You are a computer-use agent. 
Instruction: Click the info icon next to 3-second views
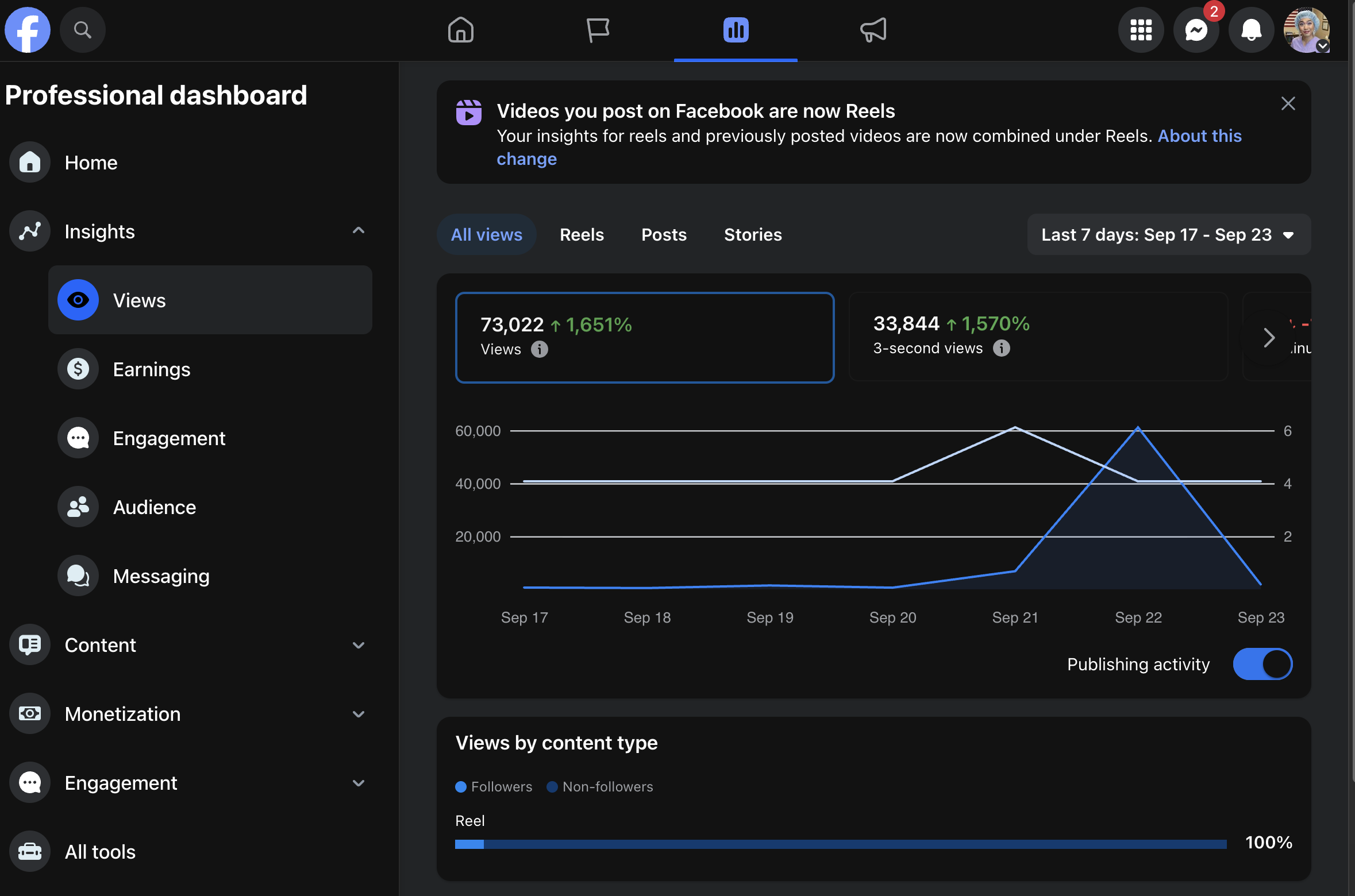(1001, 348)
